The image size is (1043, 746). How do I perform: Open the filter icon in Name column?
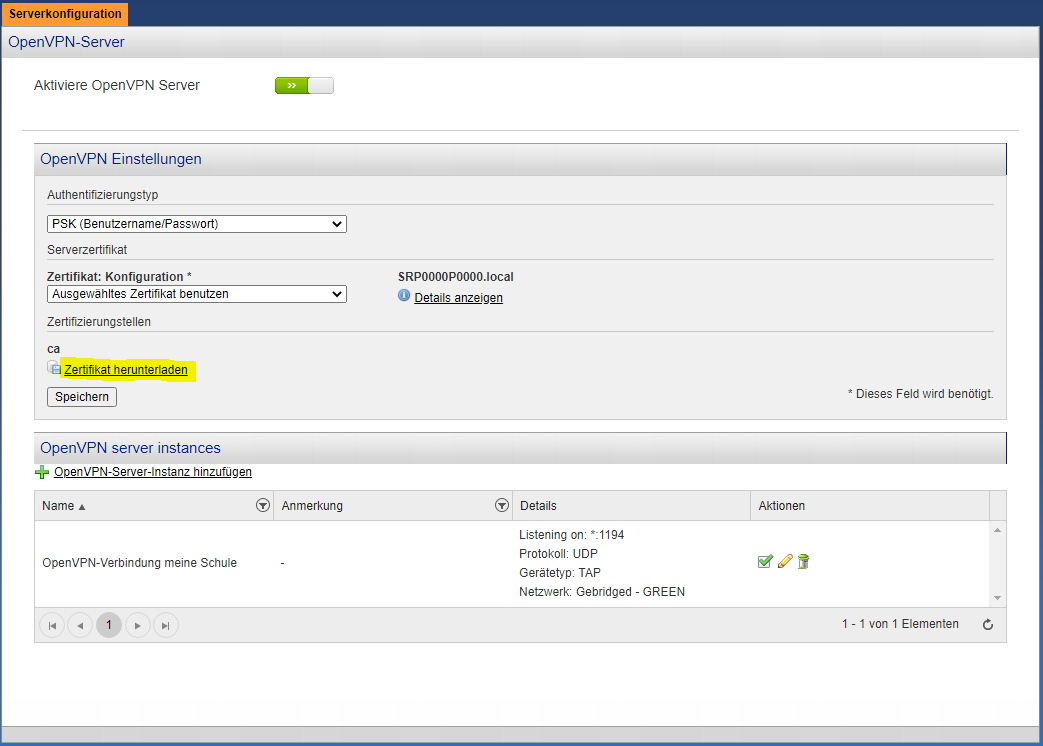(263, 506)
